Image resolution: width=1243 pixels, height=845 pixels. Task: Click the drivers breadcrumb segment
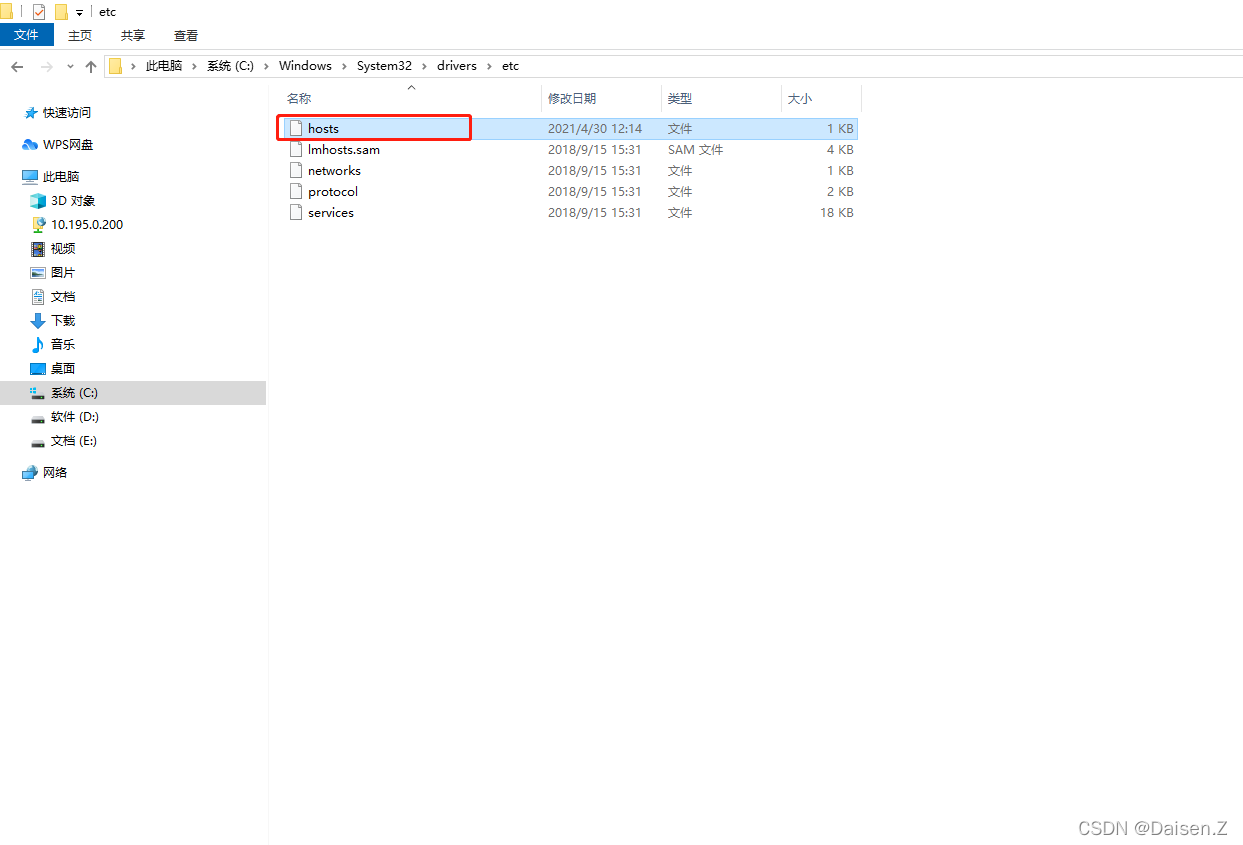click(x=457, y=66)
